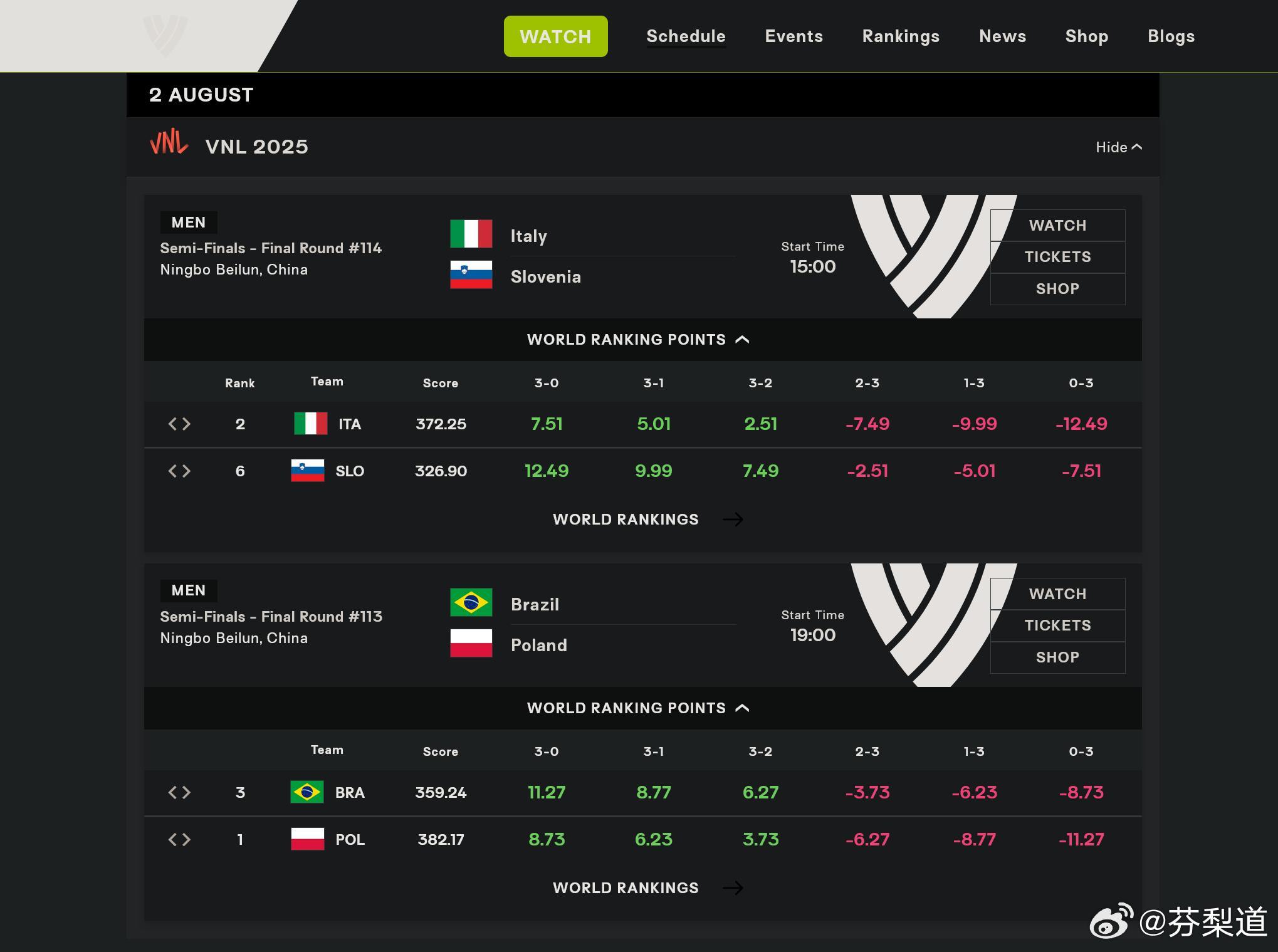The height and width of the screenshot is (952, 1278).
Task: Open the Blogs nav item
Action: click(x=1171, y=36)
